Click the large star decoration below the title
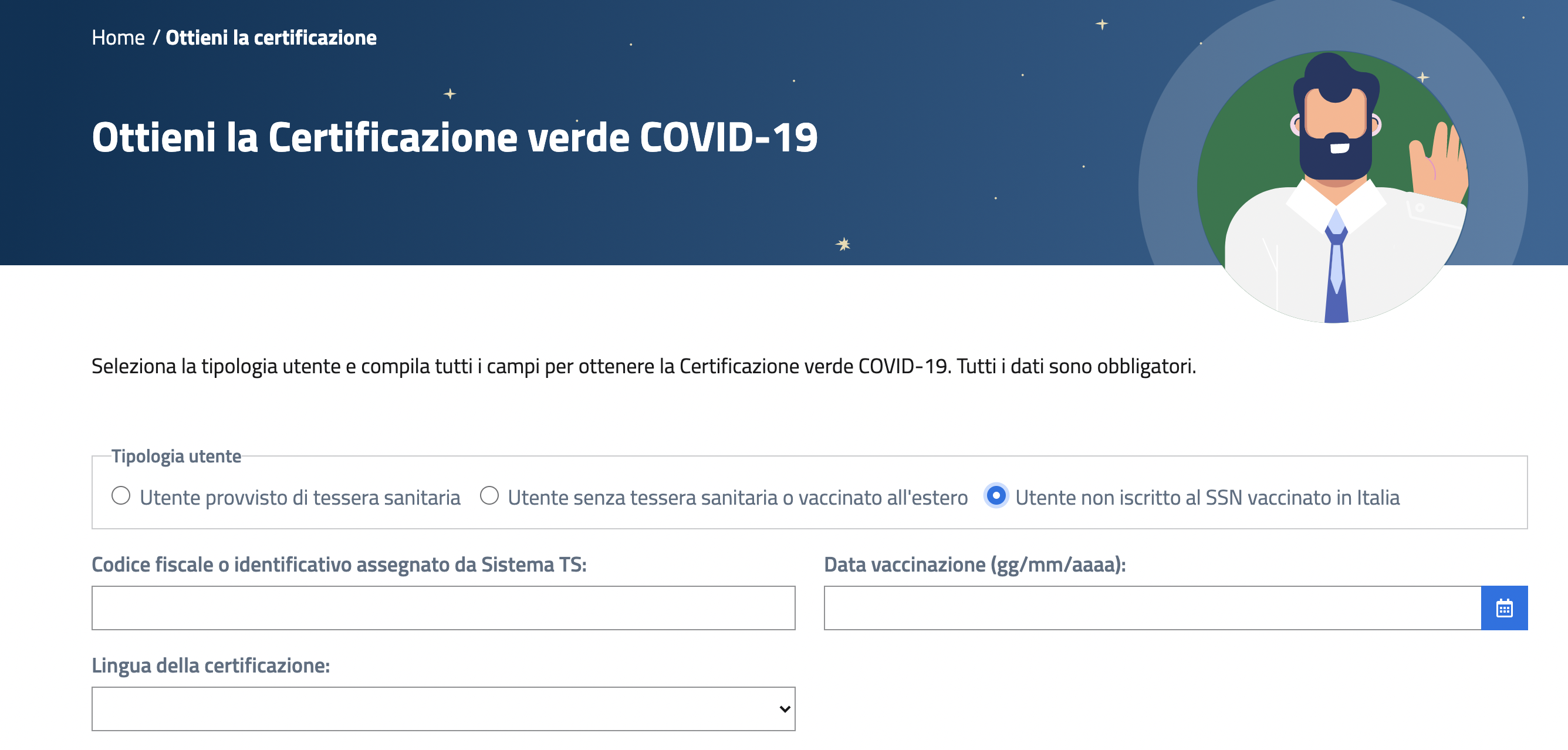1568x750 pixels. [x=843, y=244]
